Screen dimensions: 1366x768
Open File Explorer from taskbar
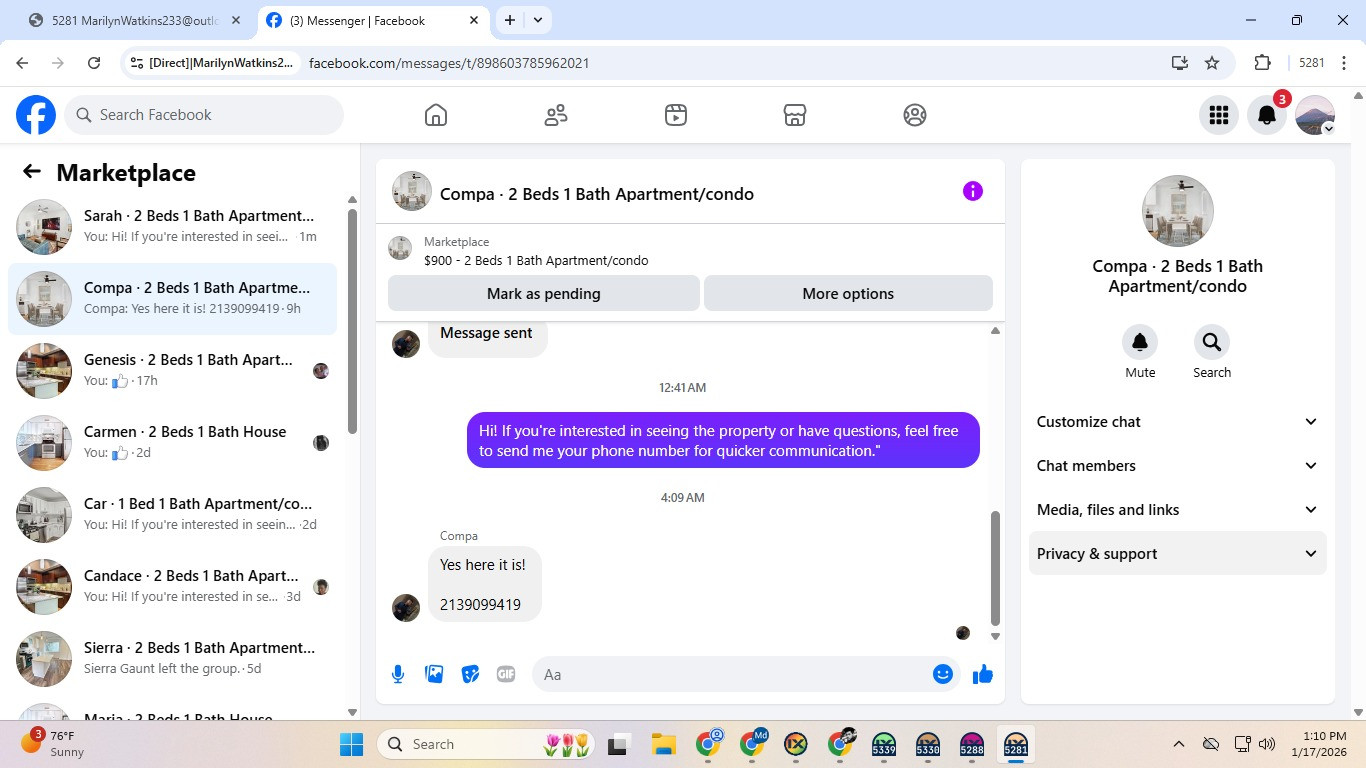(663, 744)
